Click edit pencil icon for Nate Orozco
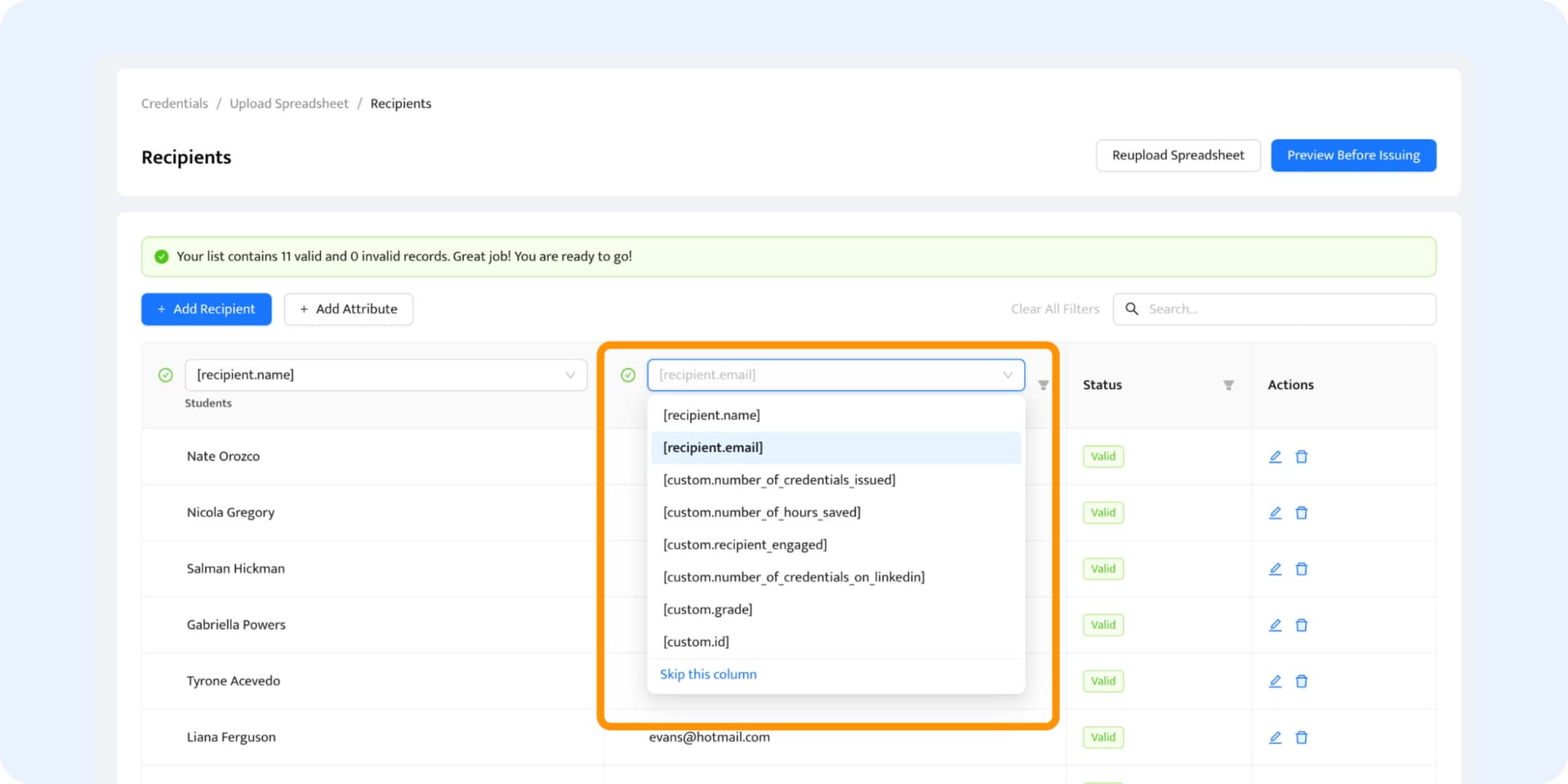 click(1275, 457)
